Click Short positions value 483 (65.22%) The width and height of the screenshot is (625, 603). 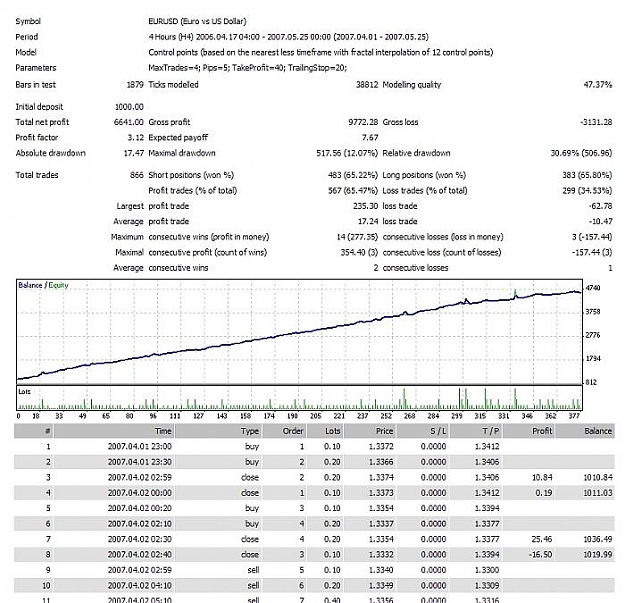[352, 175]
